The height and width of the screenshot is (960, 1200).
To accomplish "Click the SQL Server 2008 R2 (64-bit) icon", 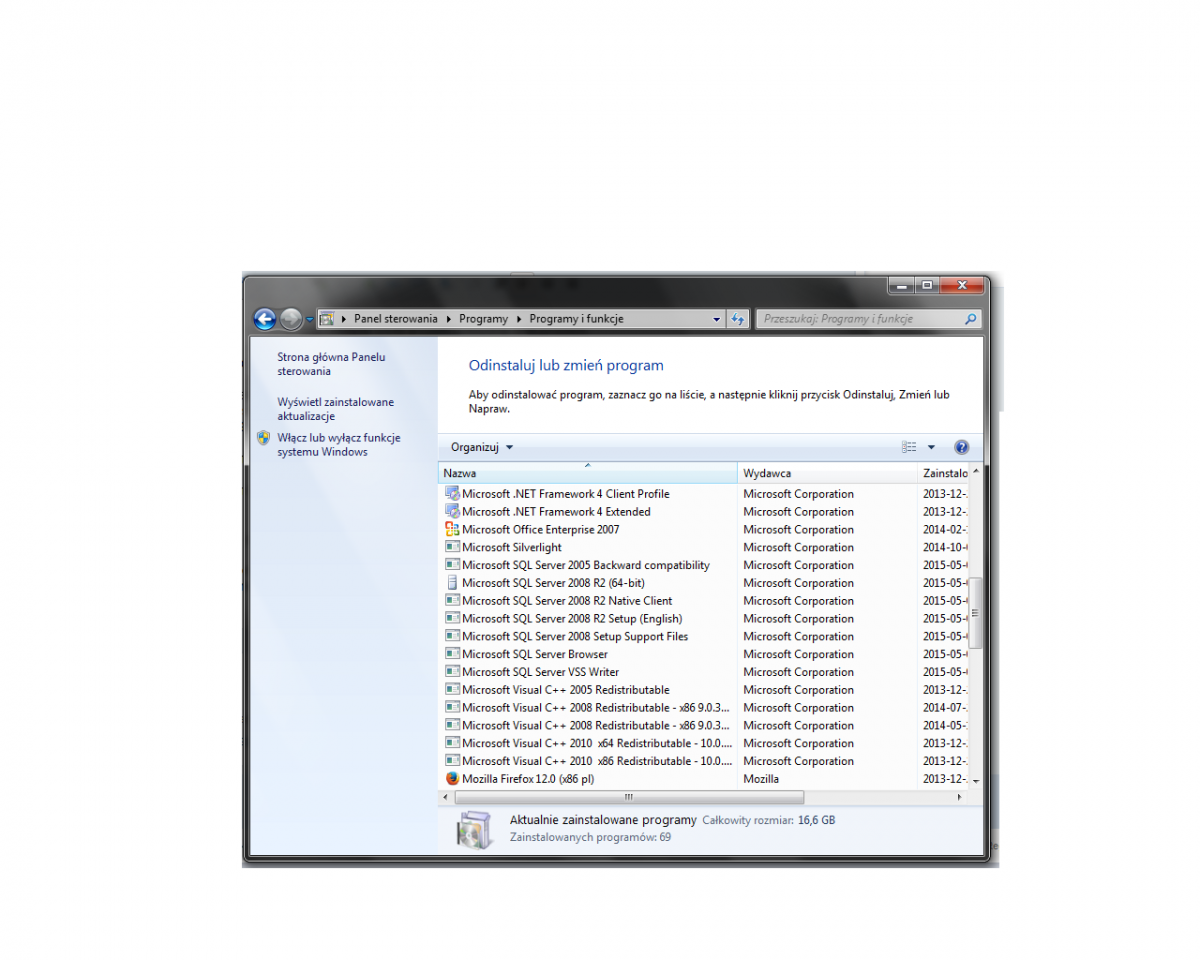I will [x=452, y=583].
